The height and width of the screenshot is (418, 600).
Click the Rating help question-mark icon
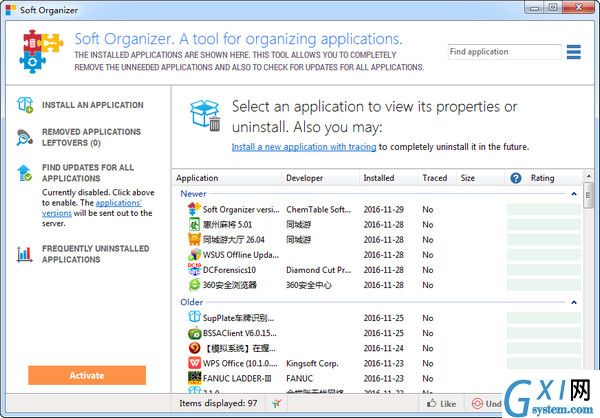coord(515,178)
